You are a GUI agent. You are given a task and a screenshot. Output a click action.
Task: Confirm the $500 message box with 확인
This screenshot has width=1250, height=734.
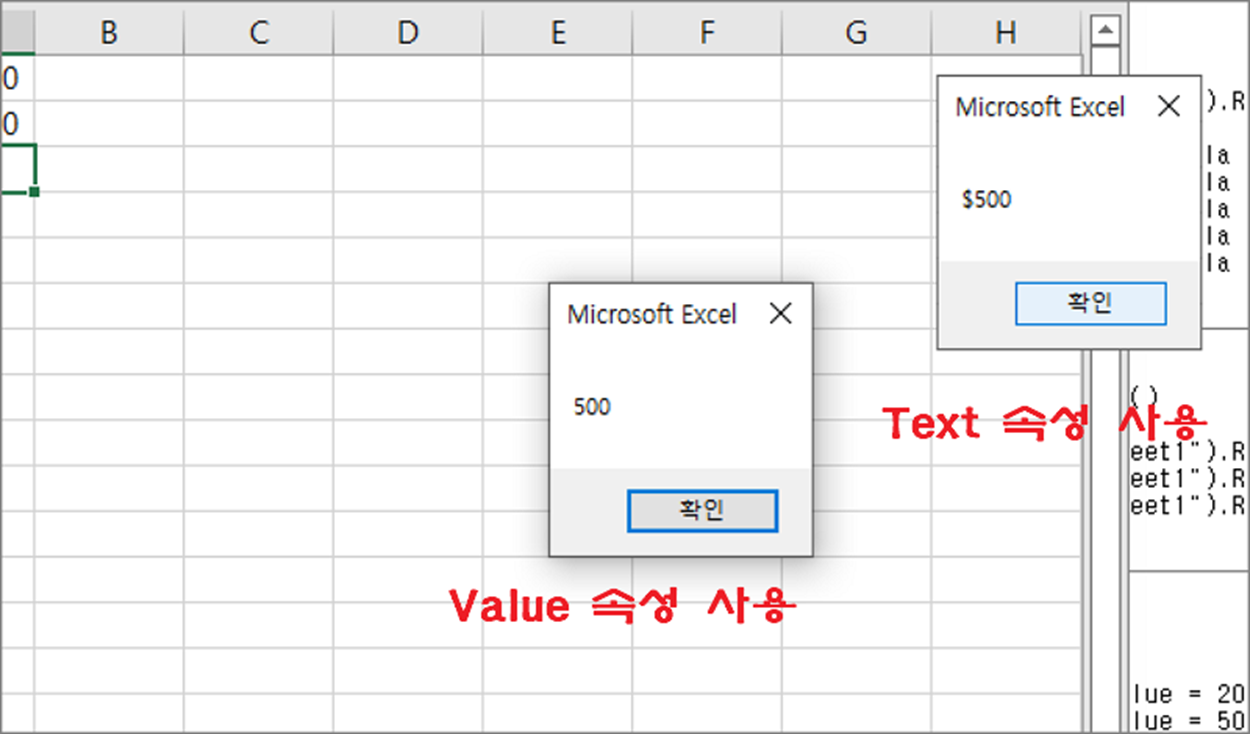coord(1090,303)
